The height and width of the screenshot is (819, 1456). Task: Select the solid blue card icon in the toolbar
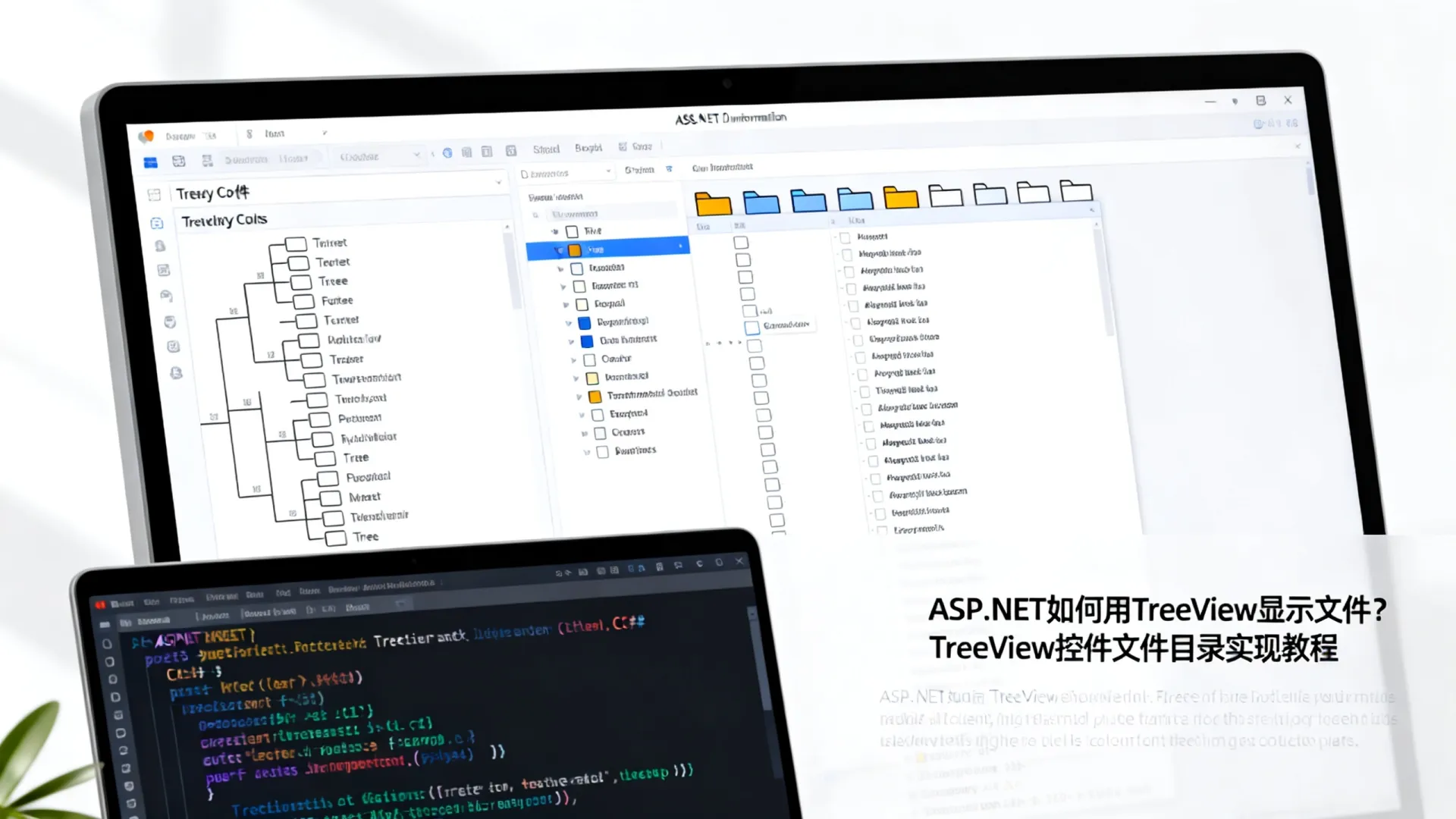click(x=150, y=162)
